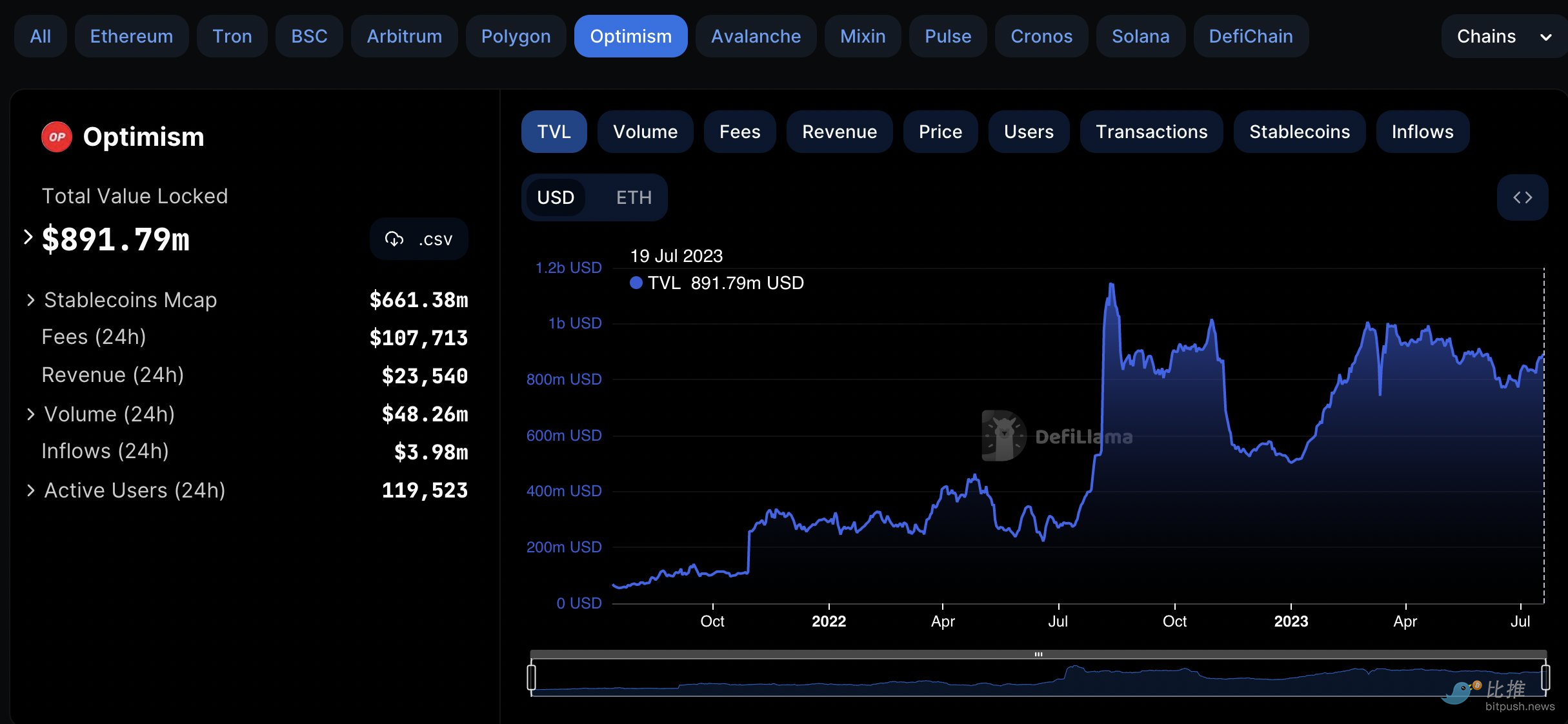Expand the Active Users (24h) row
Viewport: 1568px width, 724px height.
tap(30, 490)
